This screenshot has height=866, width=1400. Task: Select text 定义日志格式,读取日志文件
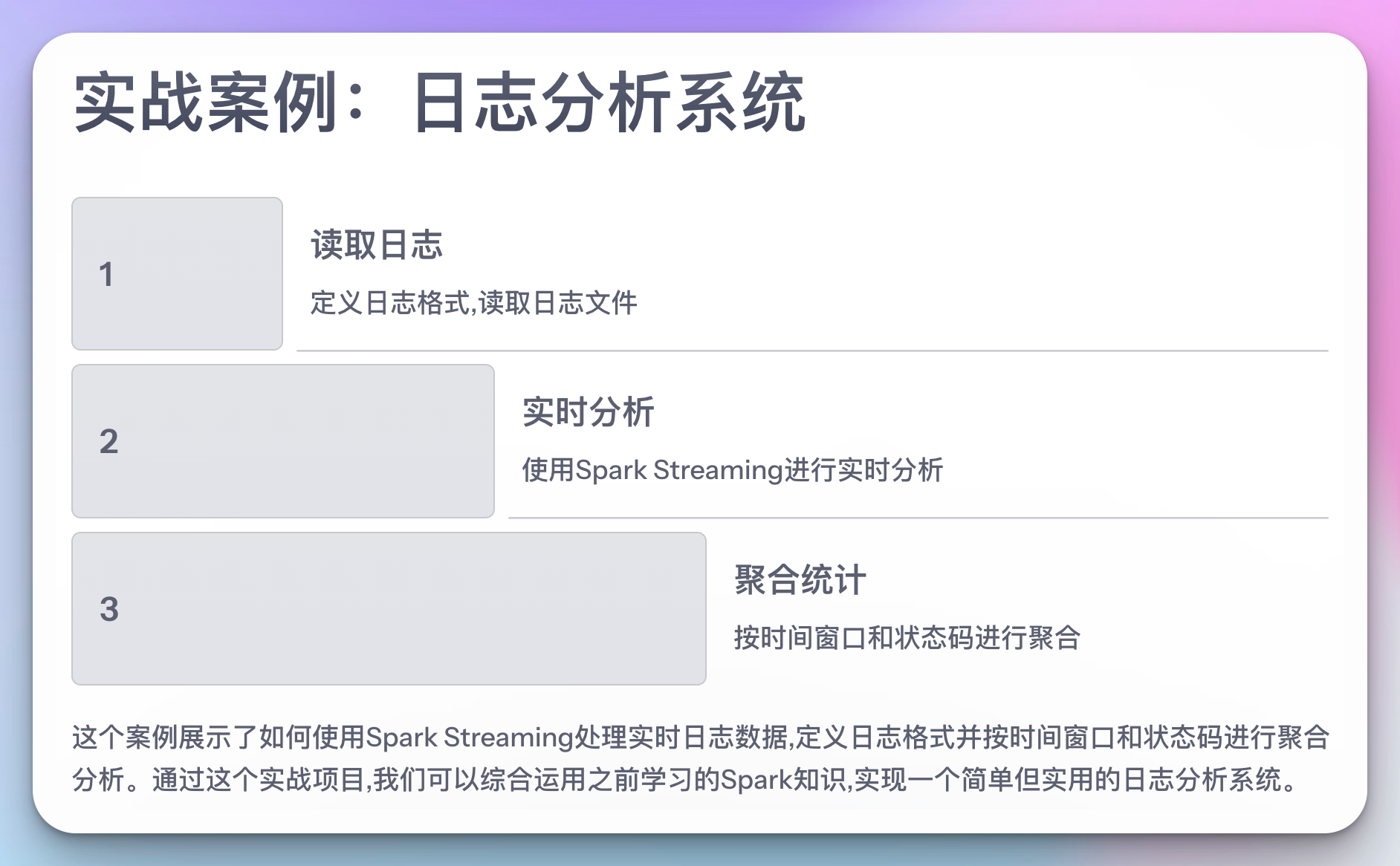tap(473, 303)
